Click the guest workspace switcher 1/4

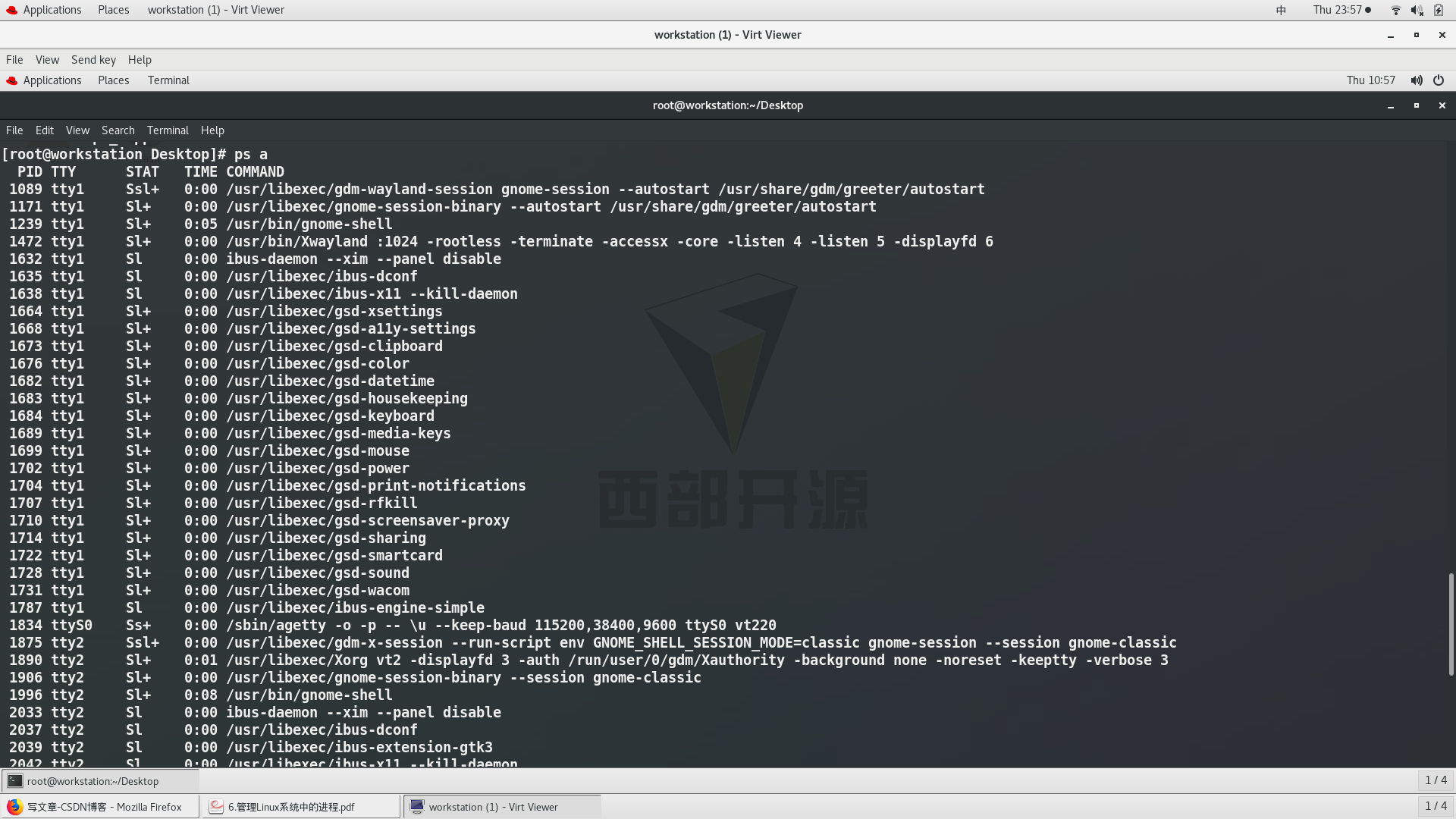pos(1436,780)
